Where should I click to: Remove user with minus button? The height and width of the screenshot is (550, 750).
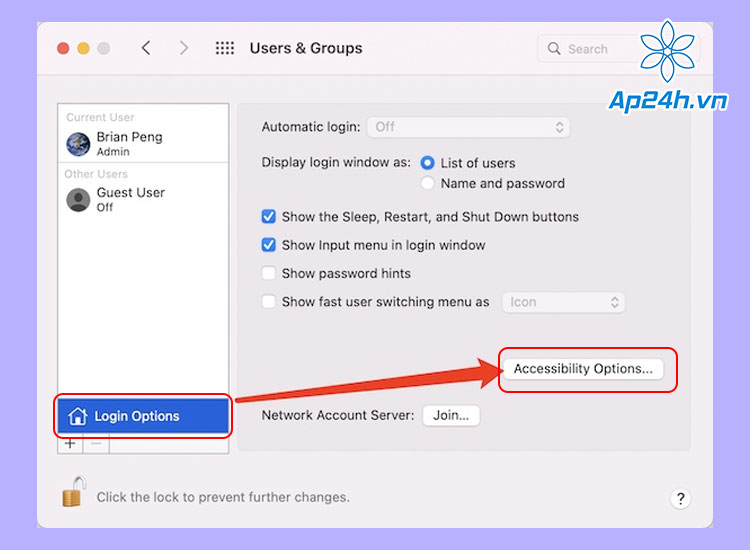click(96, 443)
